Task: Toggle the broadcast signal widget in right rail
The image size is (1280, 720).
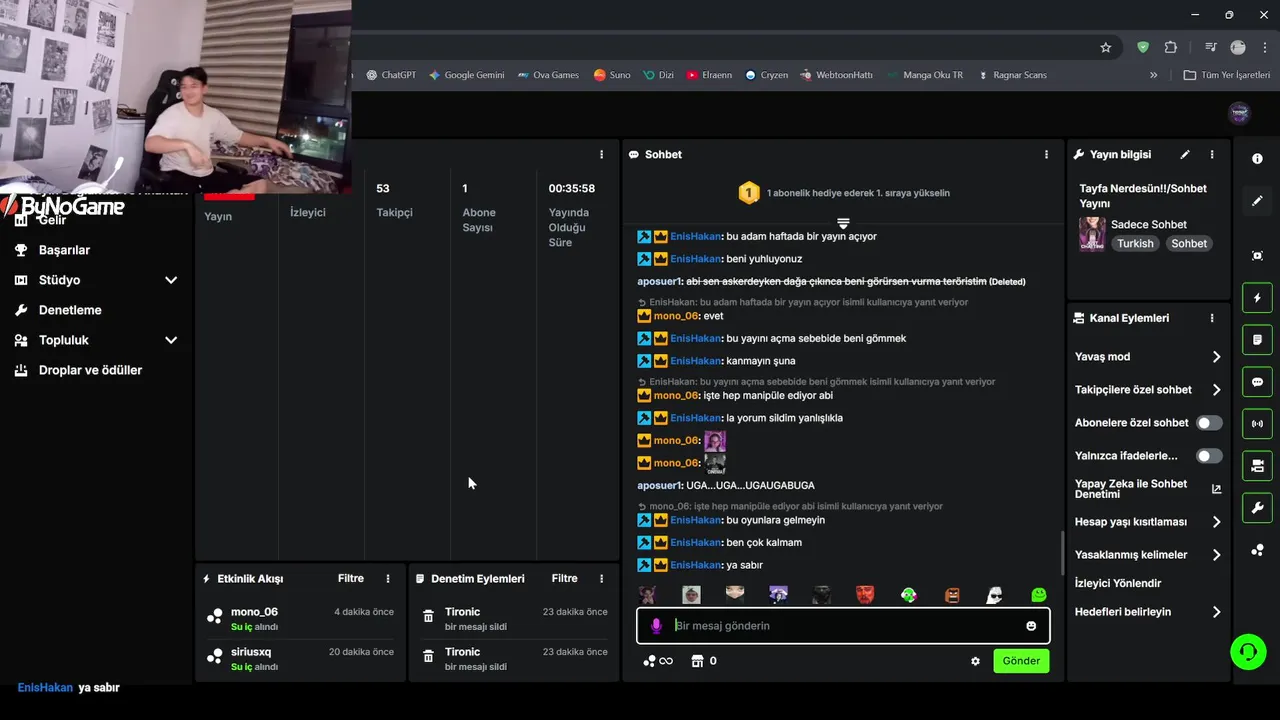Action: (1257, 424)
